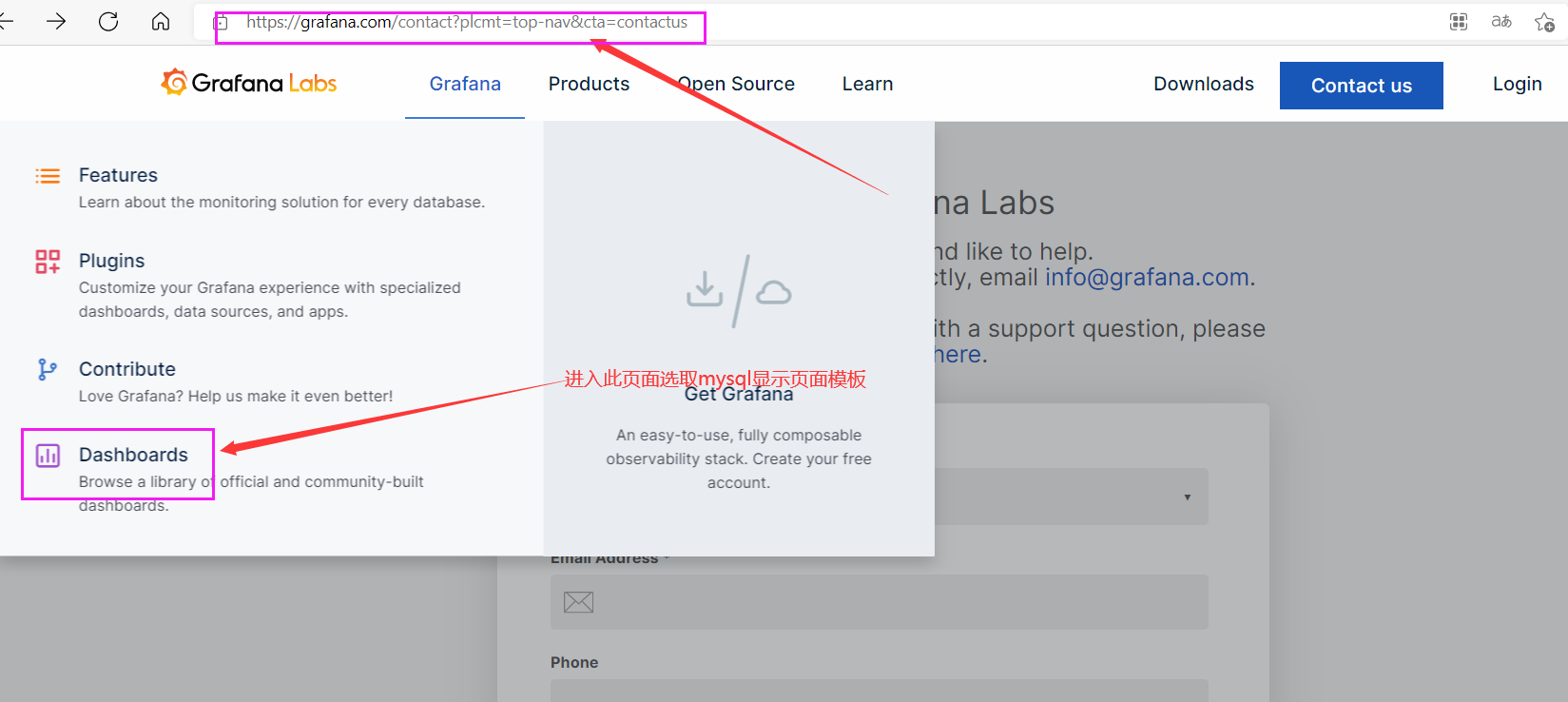Image resolution: width=1568 pixels, height=702 pixels.
Task: Open the Grafana nav menu
Action: tap(465, 84)
